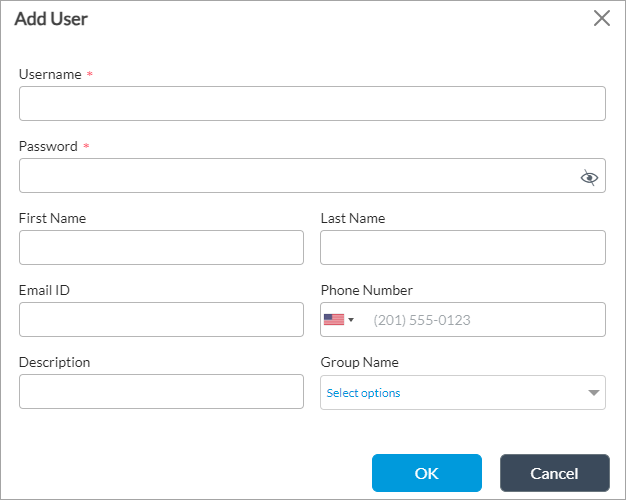The image size is (626, 500).
Task: Cancel adding the user
Action: click(x=554, y=473)
